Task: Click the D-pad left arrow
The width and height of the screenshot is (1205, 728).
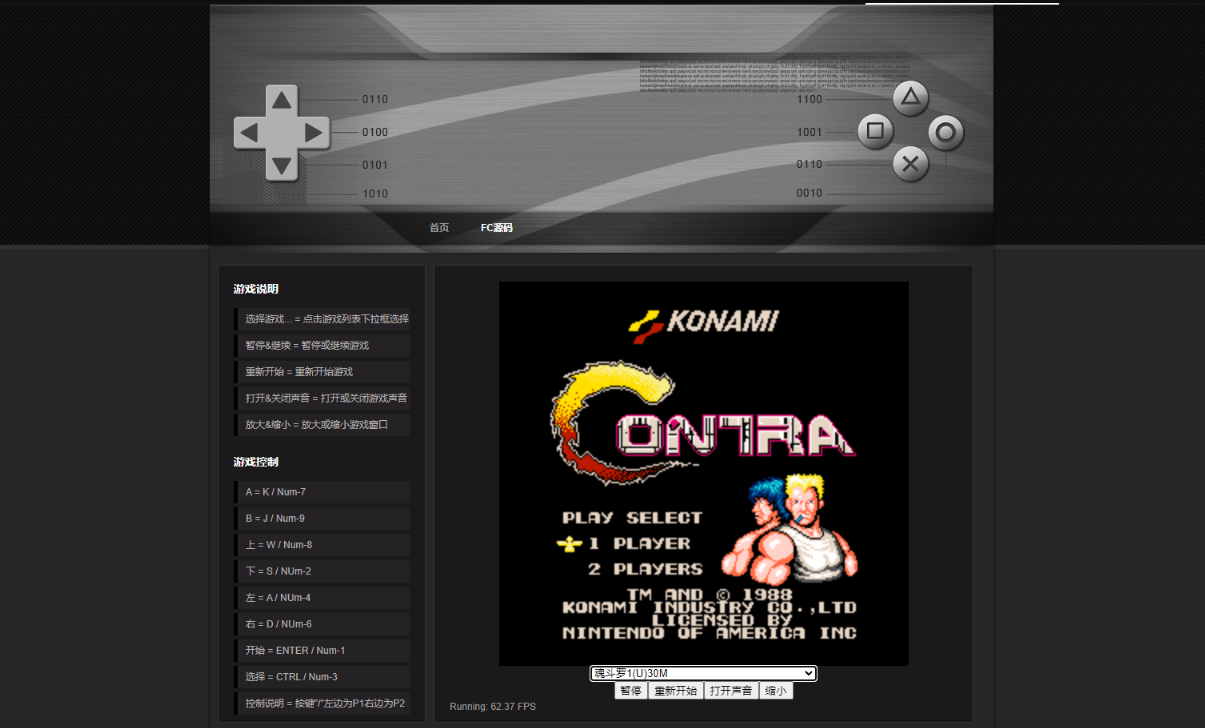Action: [x=249, y=132]
